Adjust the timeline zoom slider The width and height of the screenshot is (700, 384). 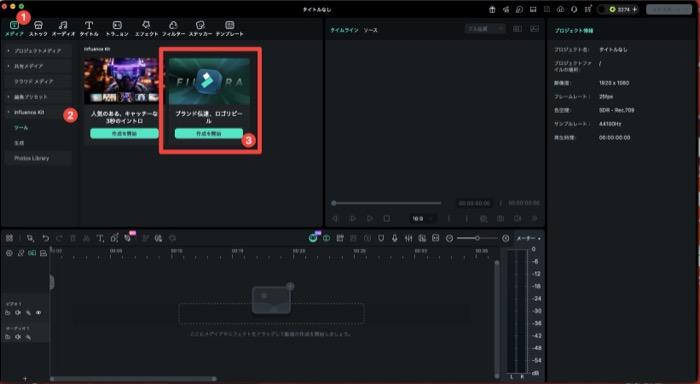(477, 238)
